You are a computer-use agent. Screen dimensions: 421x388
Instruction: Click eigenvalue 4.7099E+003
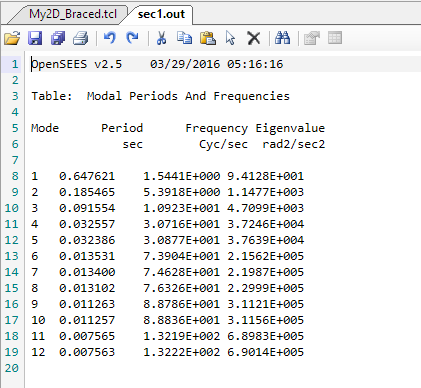(266, 208)
